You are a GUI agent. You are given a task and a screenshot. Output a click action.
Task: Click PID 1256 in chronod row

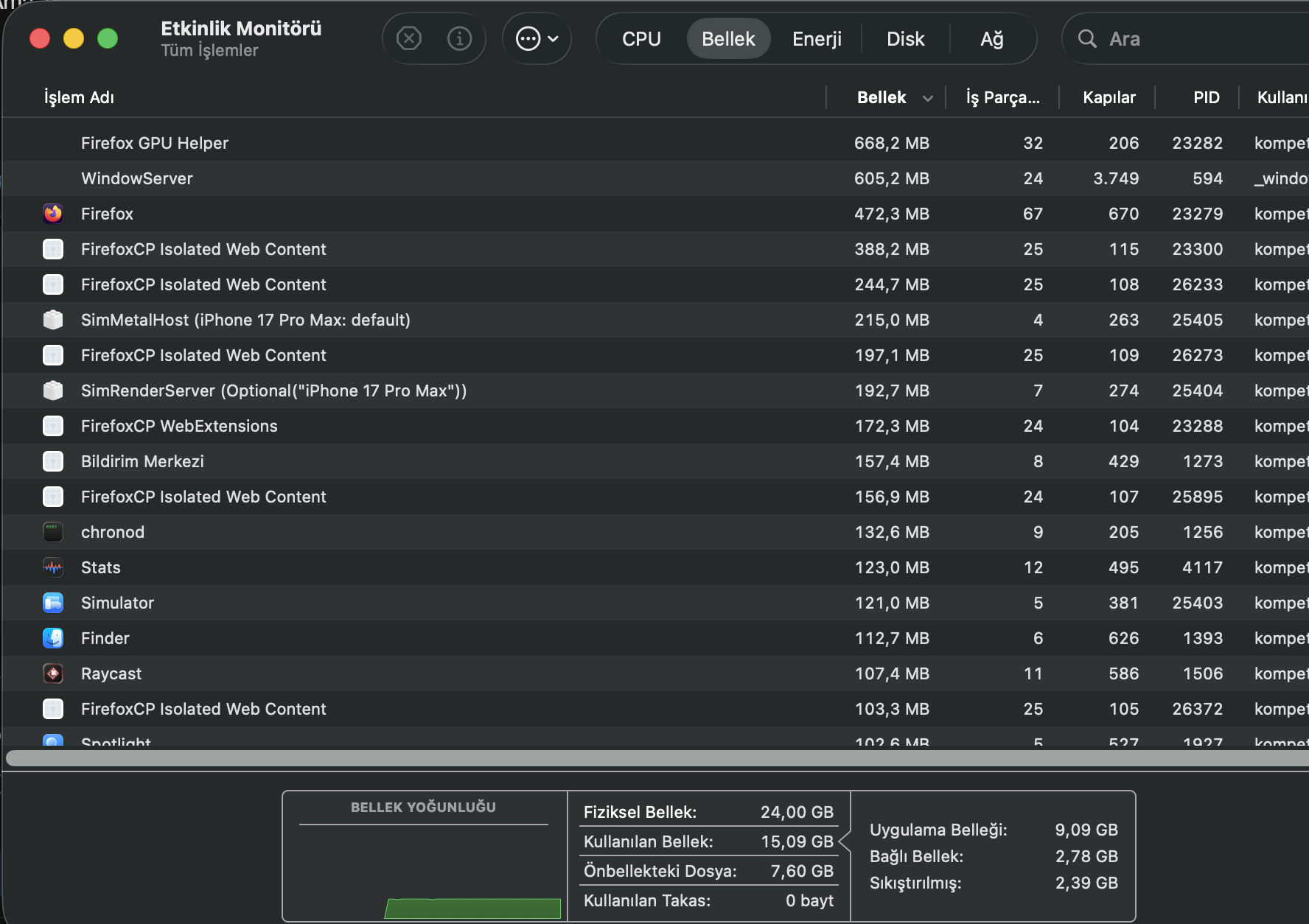click(1203, 532)
